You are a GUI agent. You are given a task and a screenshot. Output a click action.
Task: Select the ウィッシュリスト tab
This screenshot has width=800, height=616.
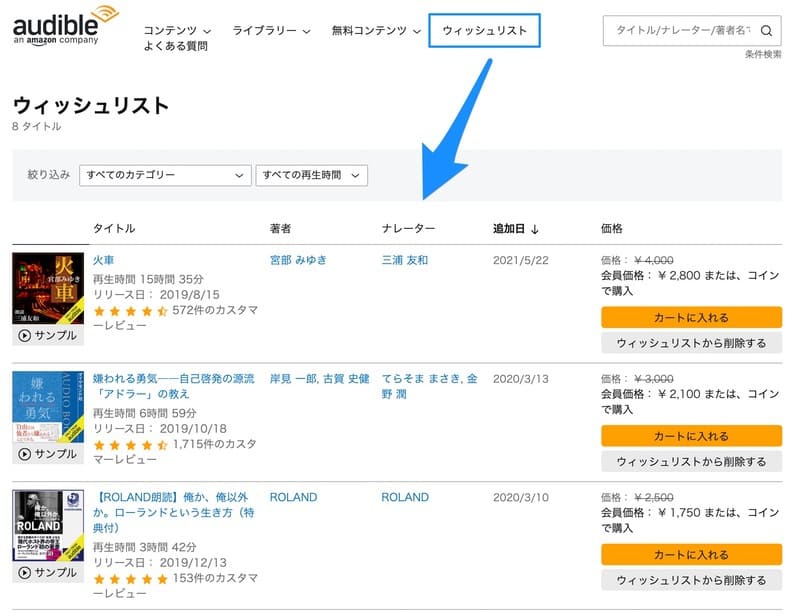click(x=484, y=31)
